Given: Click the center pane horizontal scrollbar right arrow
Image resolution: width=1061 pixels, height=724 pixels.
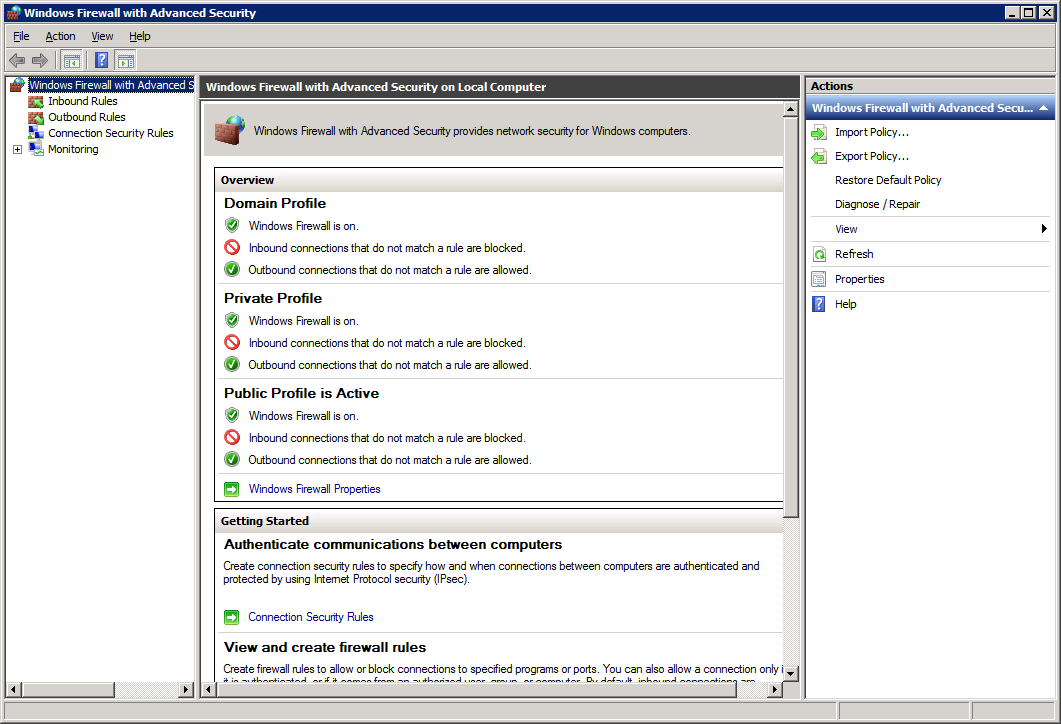Looking at the screenshot, I should point(775,689).
